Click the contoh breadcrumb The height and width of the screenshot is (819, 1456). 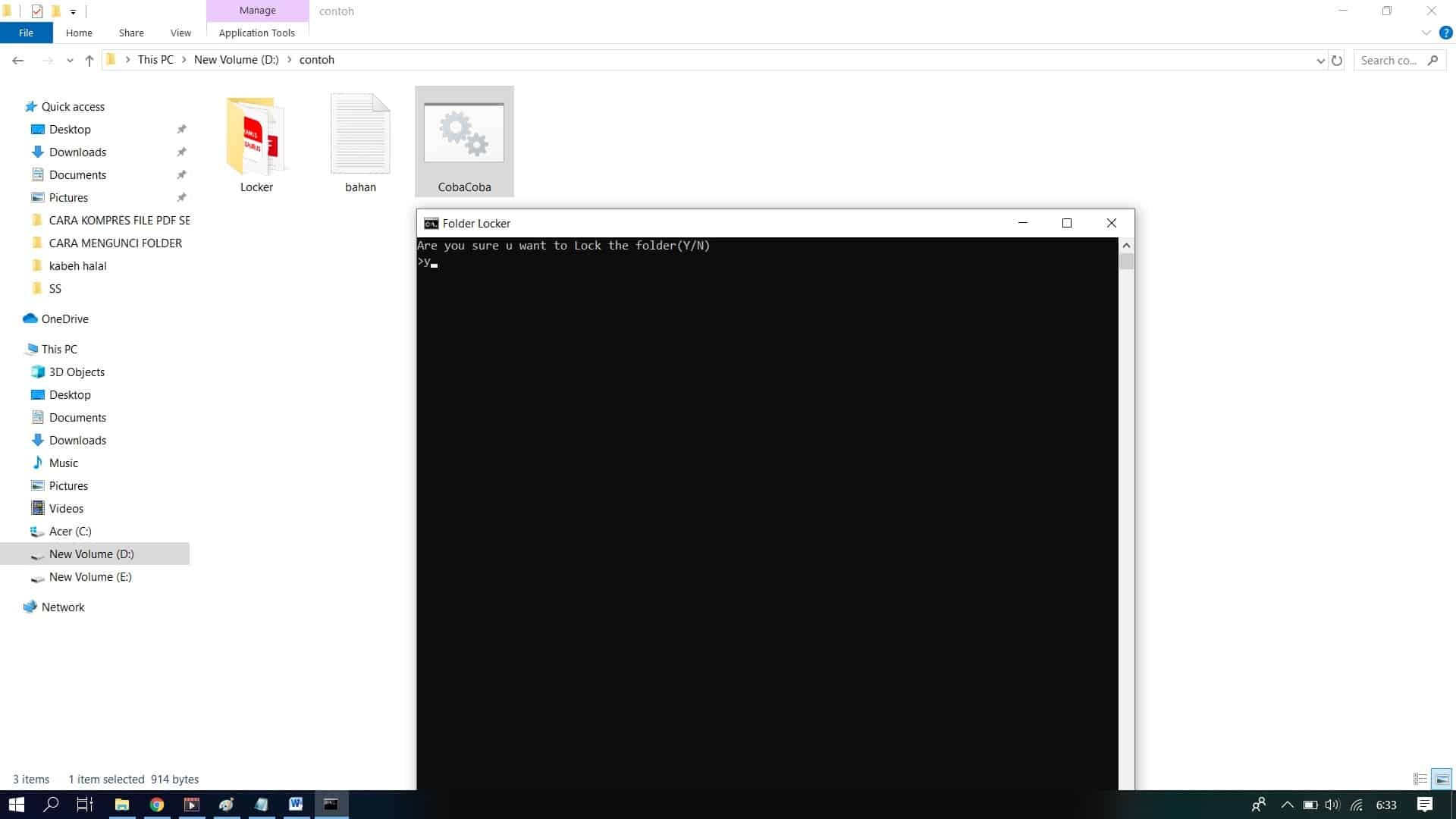pos(316,60)
